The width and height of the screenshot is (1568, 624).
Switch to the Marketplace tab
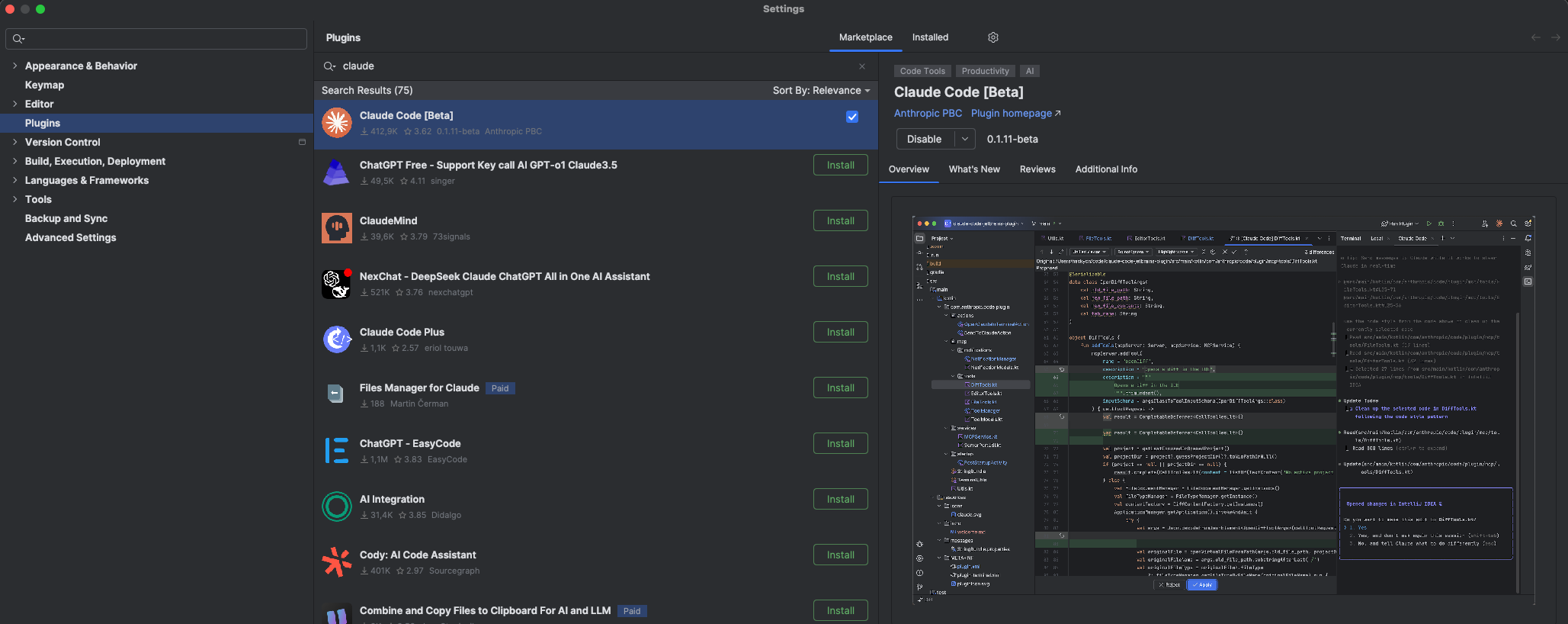865,37
